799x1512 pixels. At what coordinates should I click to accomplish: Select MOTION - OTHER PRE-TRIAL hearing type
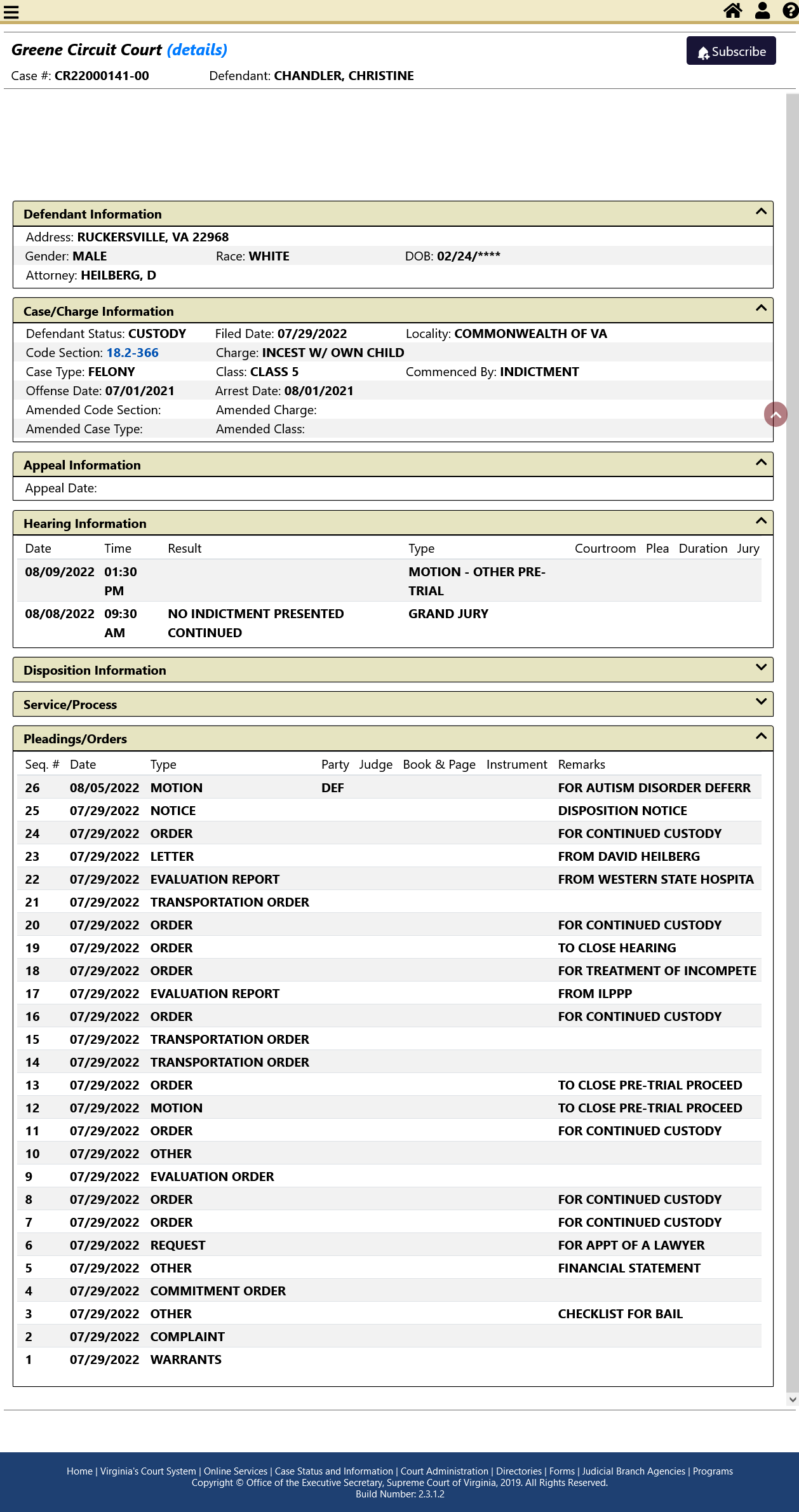click(x=477, y=581)
